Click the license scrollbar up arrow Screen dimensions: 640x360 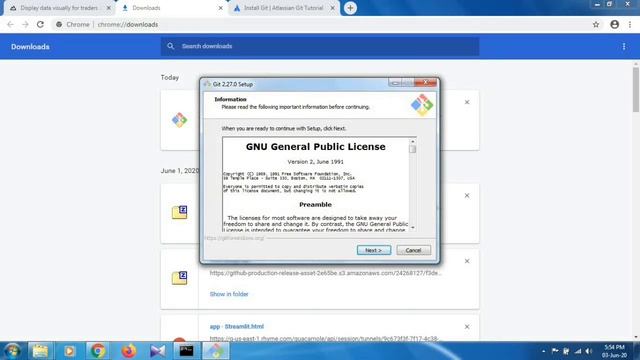tap(413, 141)
